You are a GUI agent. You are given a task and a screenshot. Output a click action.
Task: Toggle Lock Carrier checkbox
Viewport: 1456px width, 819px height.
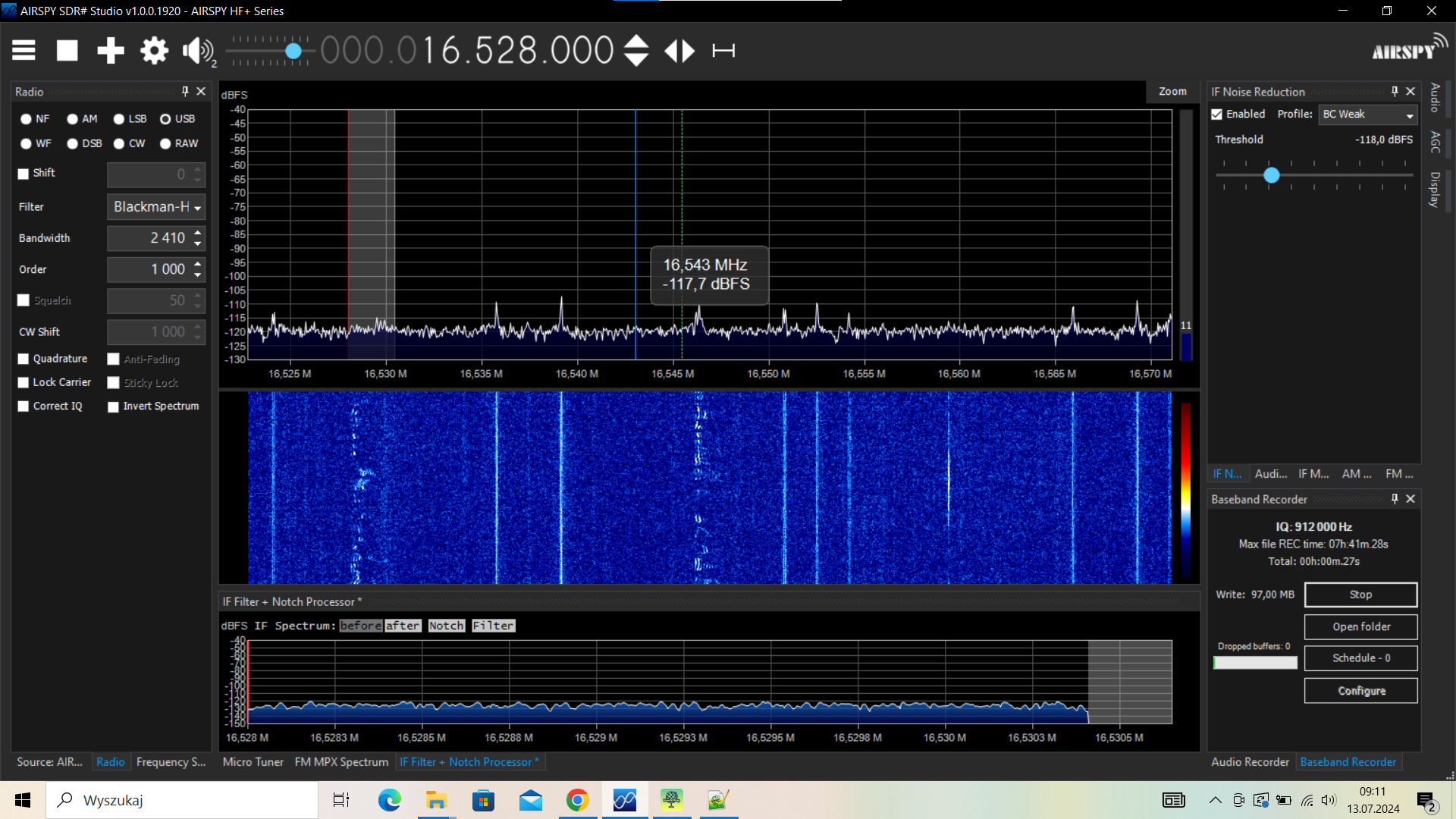pos(24,383)
